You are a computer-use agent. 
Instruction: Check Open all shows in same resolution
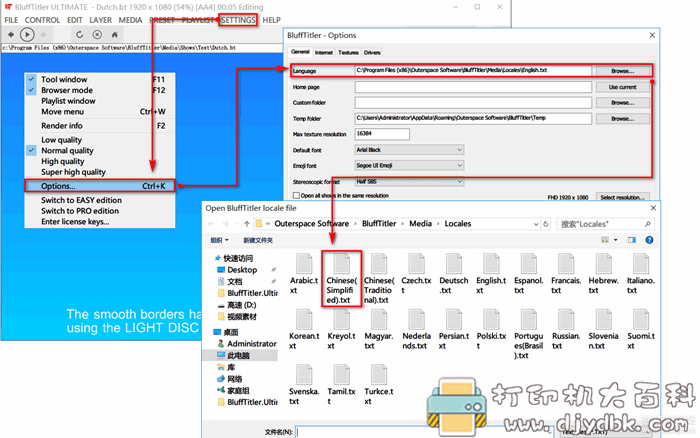[x=296, y=196]
